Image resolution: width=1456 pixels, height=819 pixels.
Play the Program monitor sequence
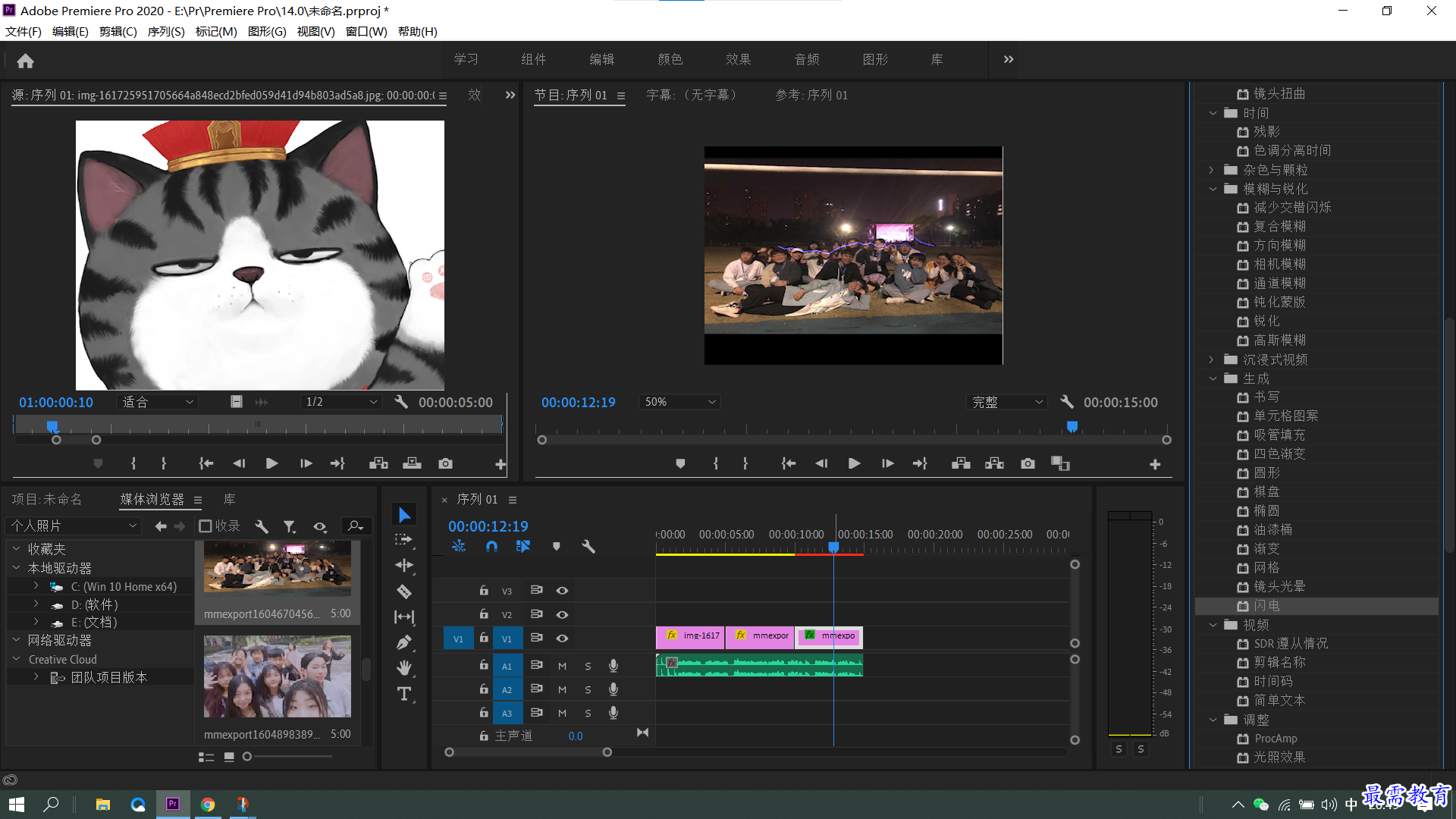(854, 463)
